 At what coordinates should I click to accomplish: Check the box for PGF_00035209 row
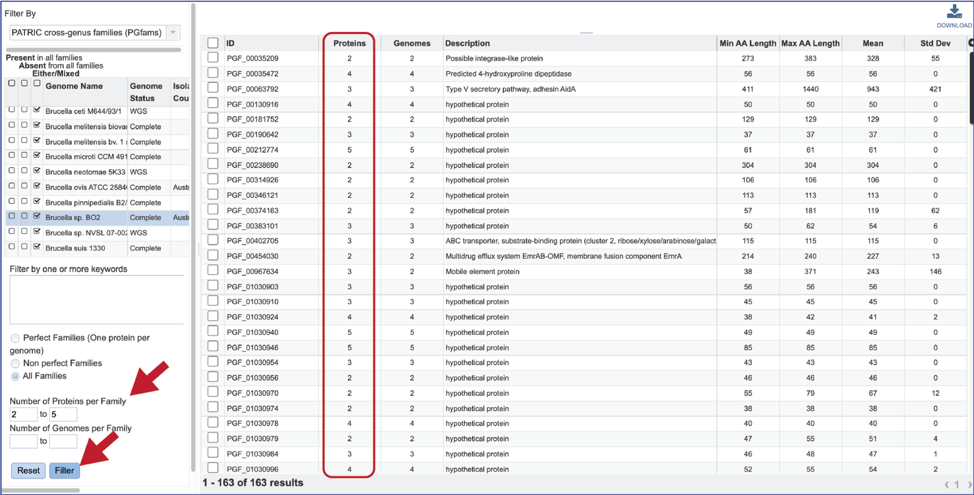[x=212, y=59]
